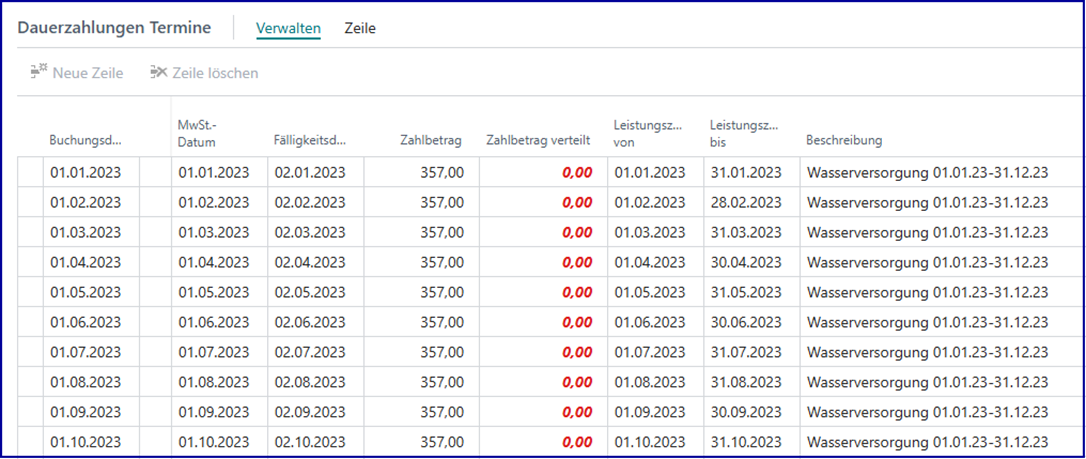
Task: Click the MwSt.-Datum column header
Action: [x=200, y=133]
